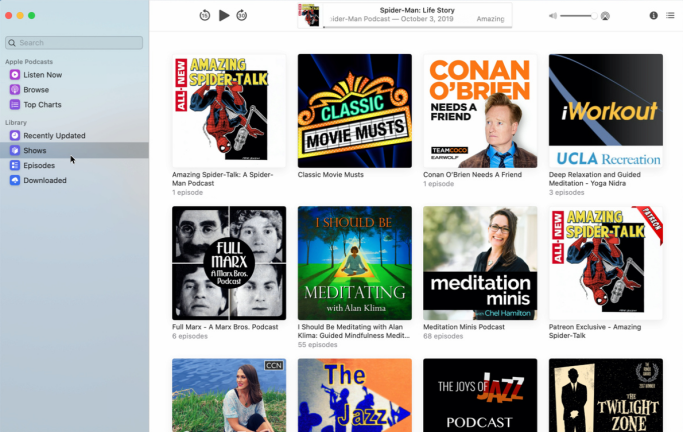
Task: Skip back 15 seconds
Action: 205,16
